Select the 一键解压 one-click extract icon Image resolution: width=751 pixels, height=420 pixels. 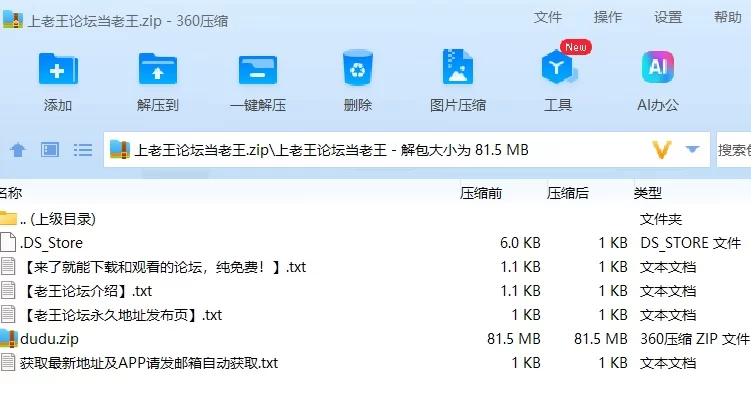tap(258, 70)
